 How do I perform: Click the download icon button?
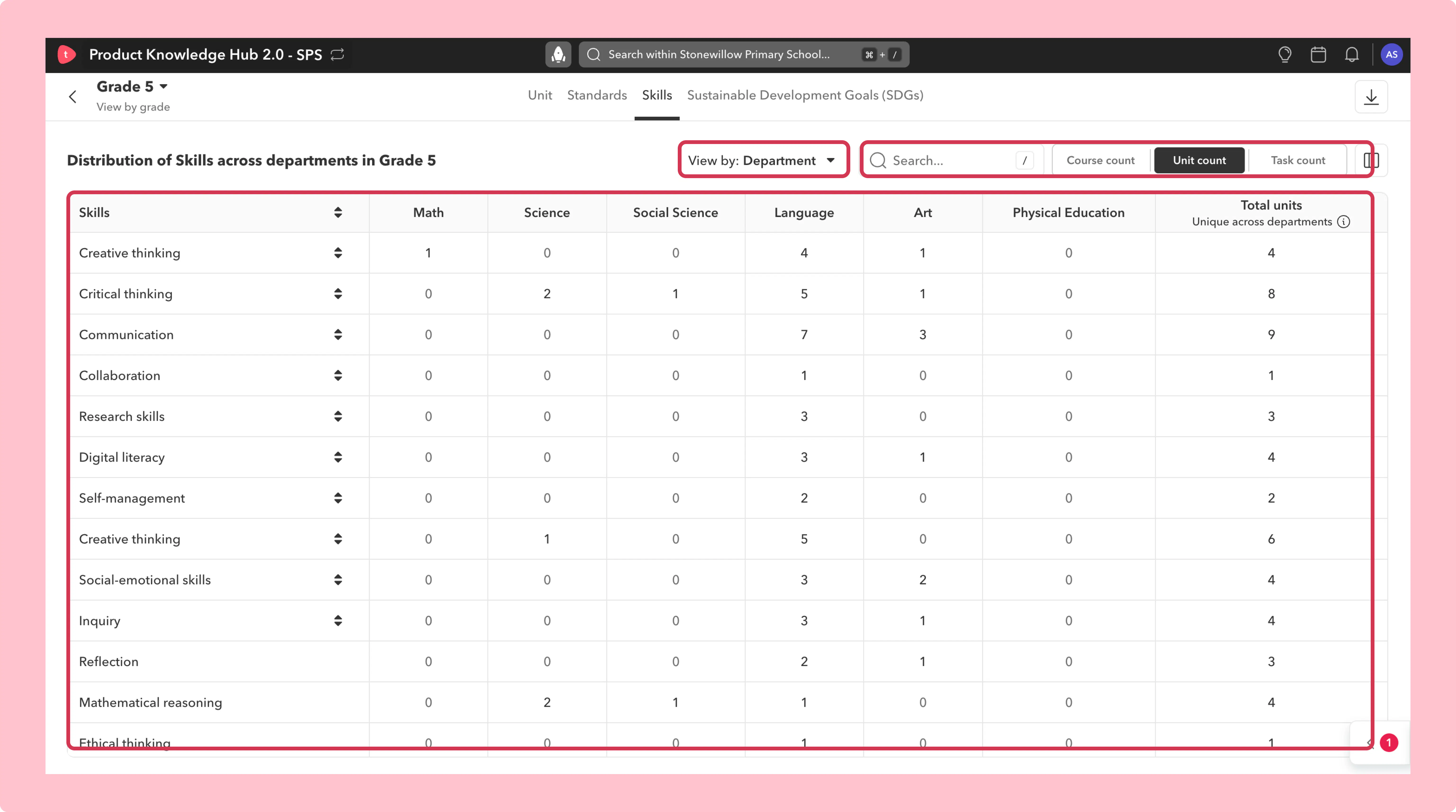pos(1371,97)
